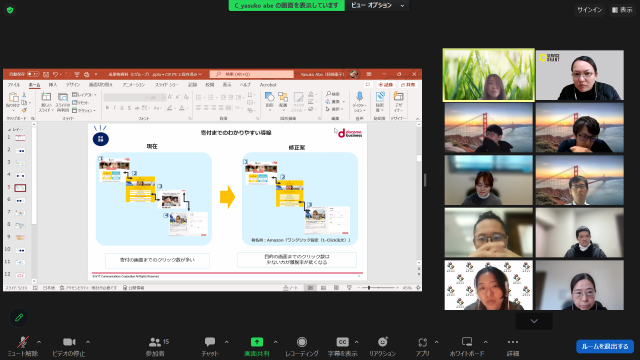Open the Acrobat tab in PowerPoint ribbon
Viewport: 640px width, 360px height.
[x=268, y=85]
